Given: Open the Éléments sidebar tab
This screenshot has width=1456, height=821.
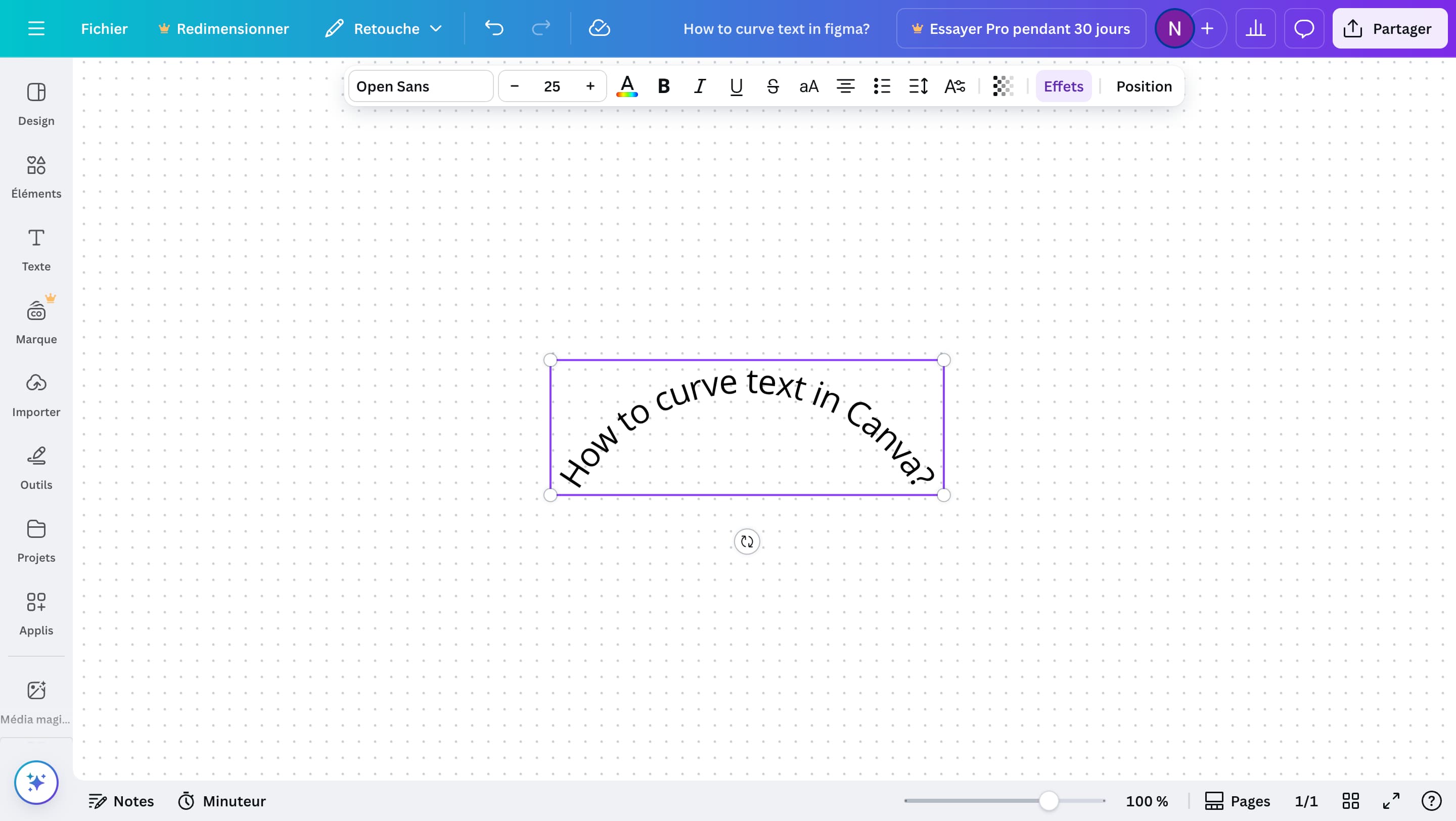Looking at the screenshot, I should click(36, 177).
